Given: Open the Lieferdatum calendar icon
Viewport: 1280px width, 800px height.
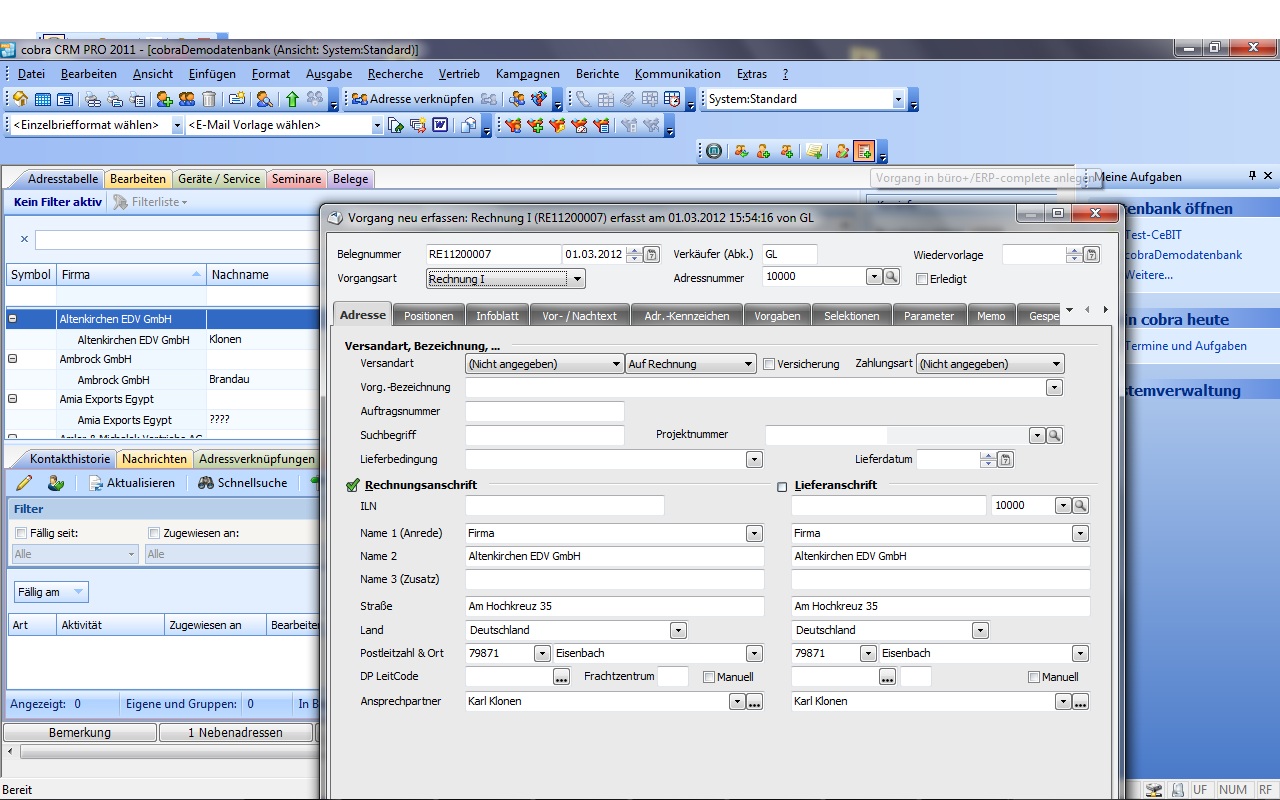Looking at the screenshot, I should (x=1006, y=460).
